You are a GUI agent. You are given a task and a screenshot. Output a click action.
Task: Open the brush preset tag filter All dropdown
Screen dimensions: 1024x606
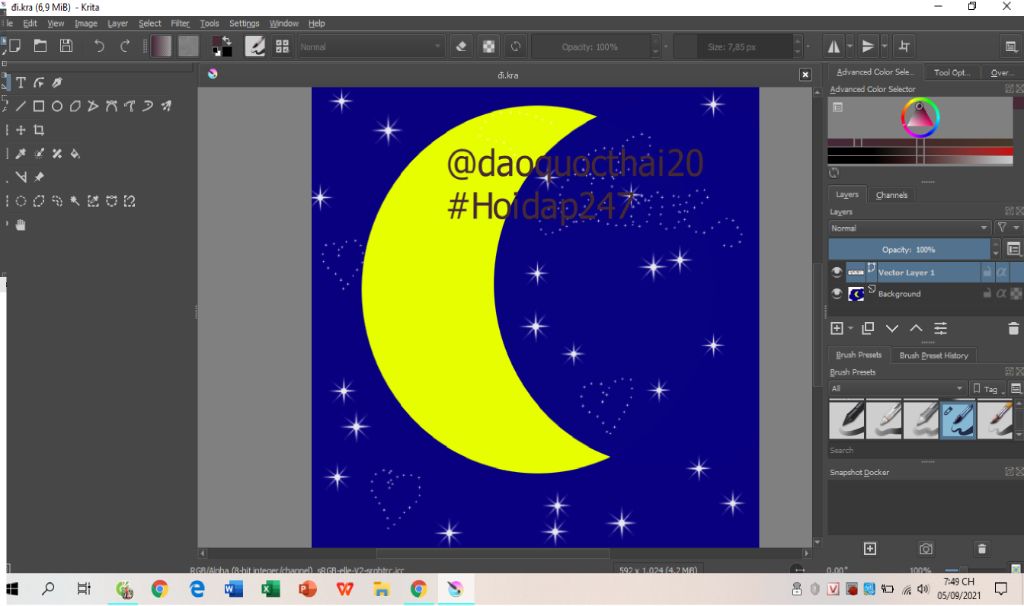click(x=897, y=389)
